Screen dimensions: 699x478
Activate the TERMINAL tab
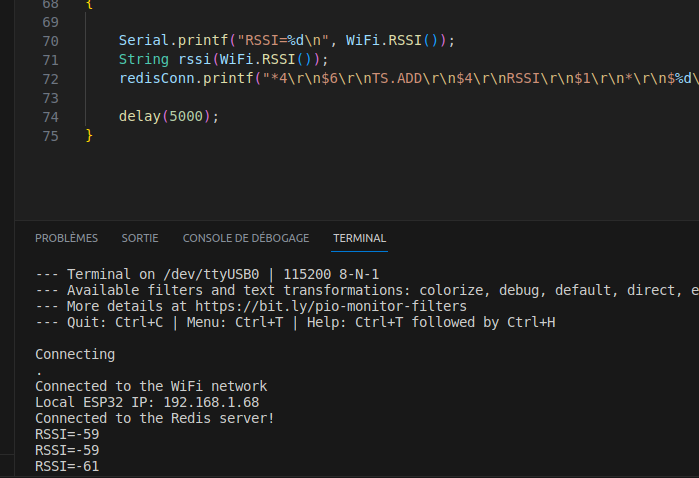pos(359,238)
